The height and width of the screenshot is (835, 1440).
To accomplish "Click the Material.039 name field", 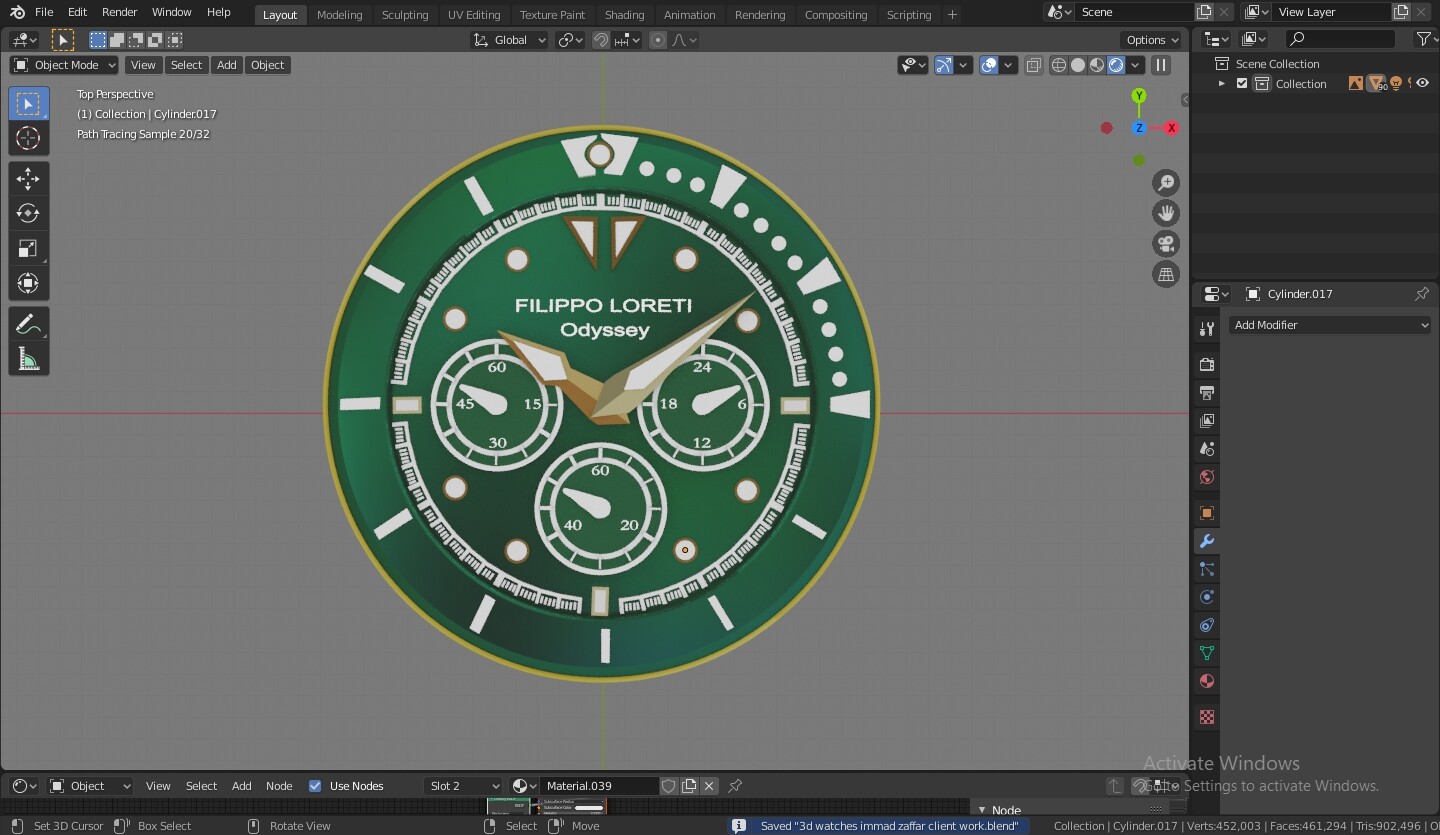I will tap(599, 786).
